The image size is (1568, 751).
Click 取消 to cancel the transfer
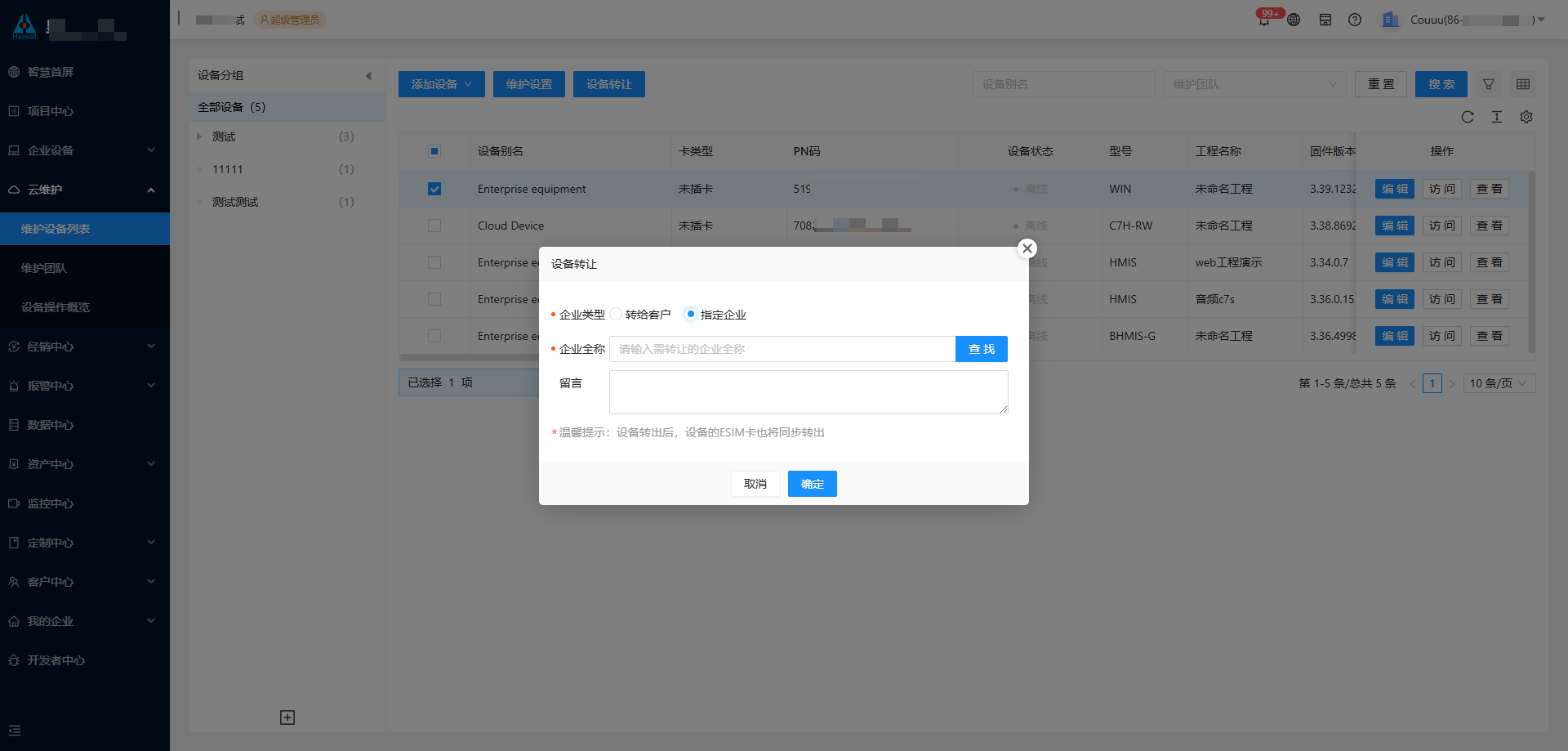755,484
